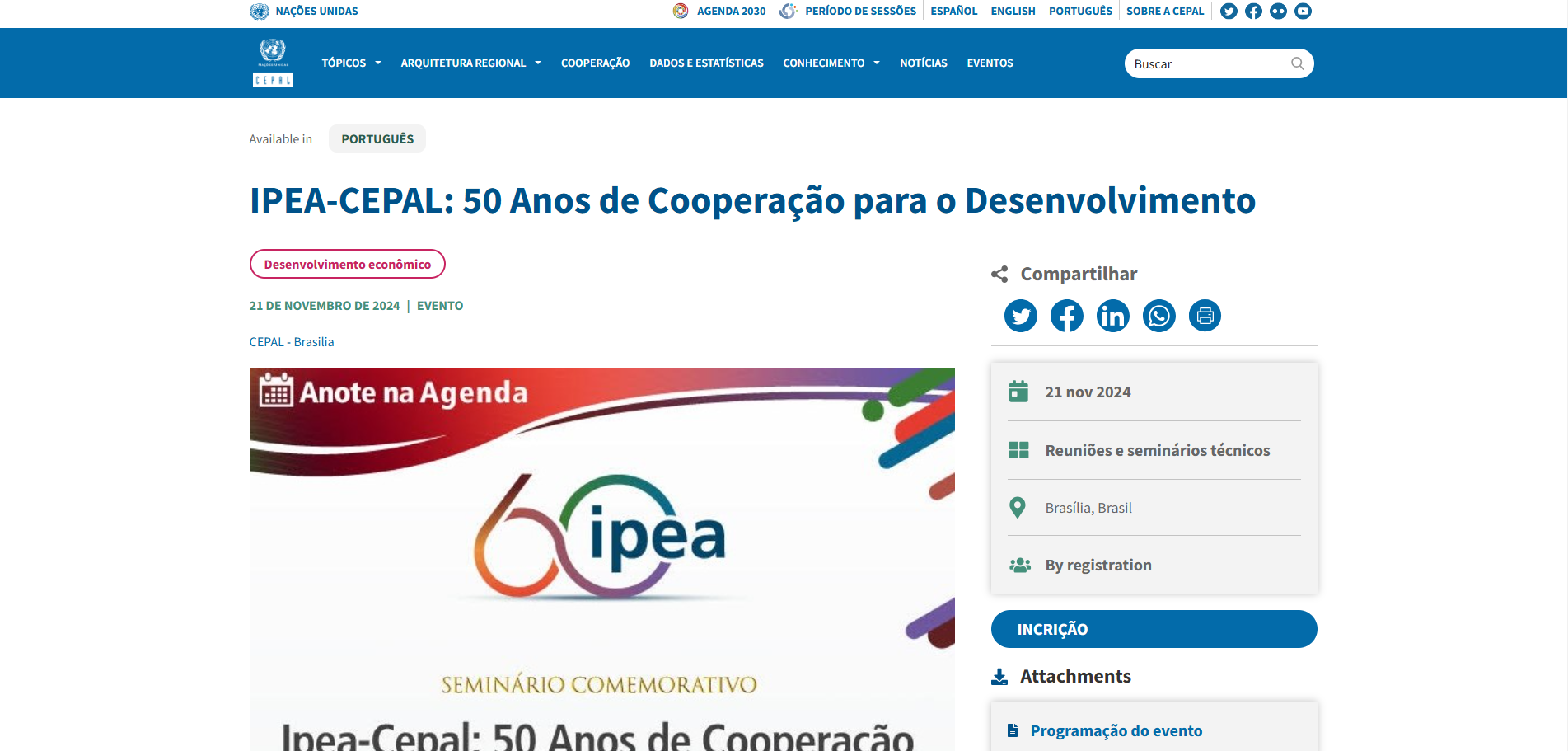The image size is (1568, 751).
Task: Click the INCRIÇÃO registration button
Action: (x=1154, y=629)
